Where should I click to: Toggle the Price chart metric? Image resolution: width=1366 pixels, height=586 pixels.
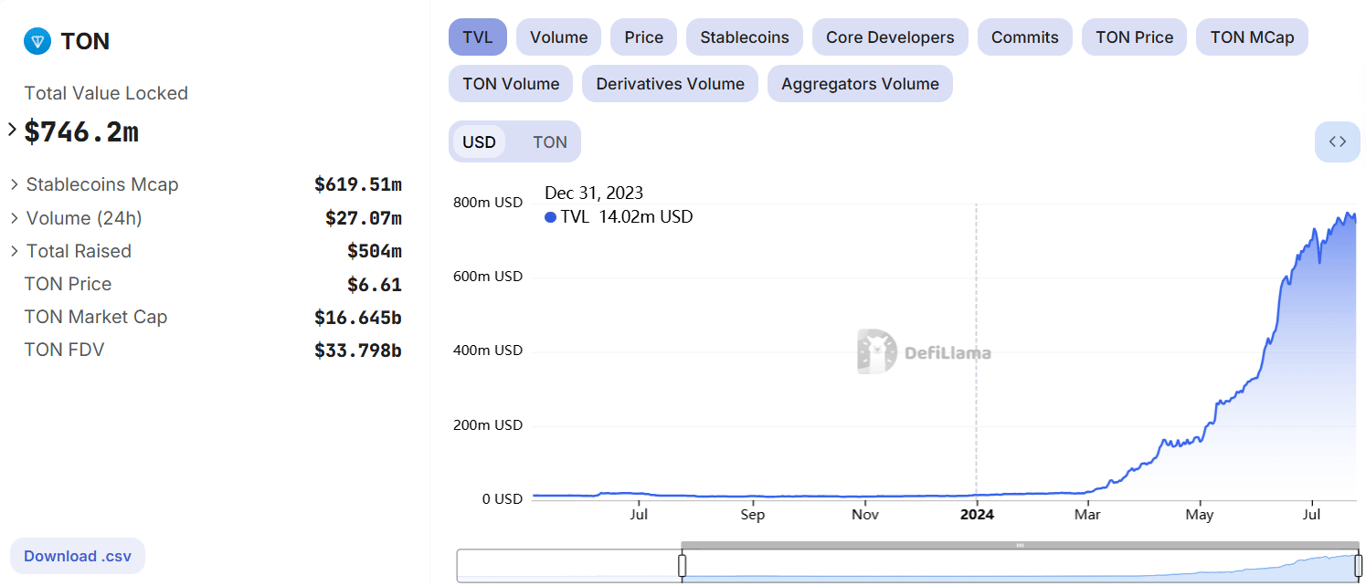644,37
